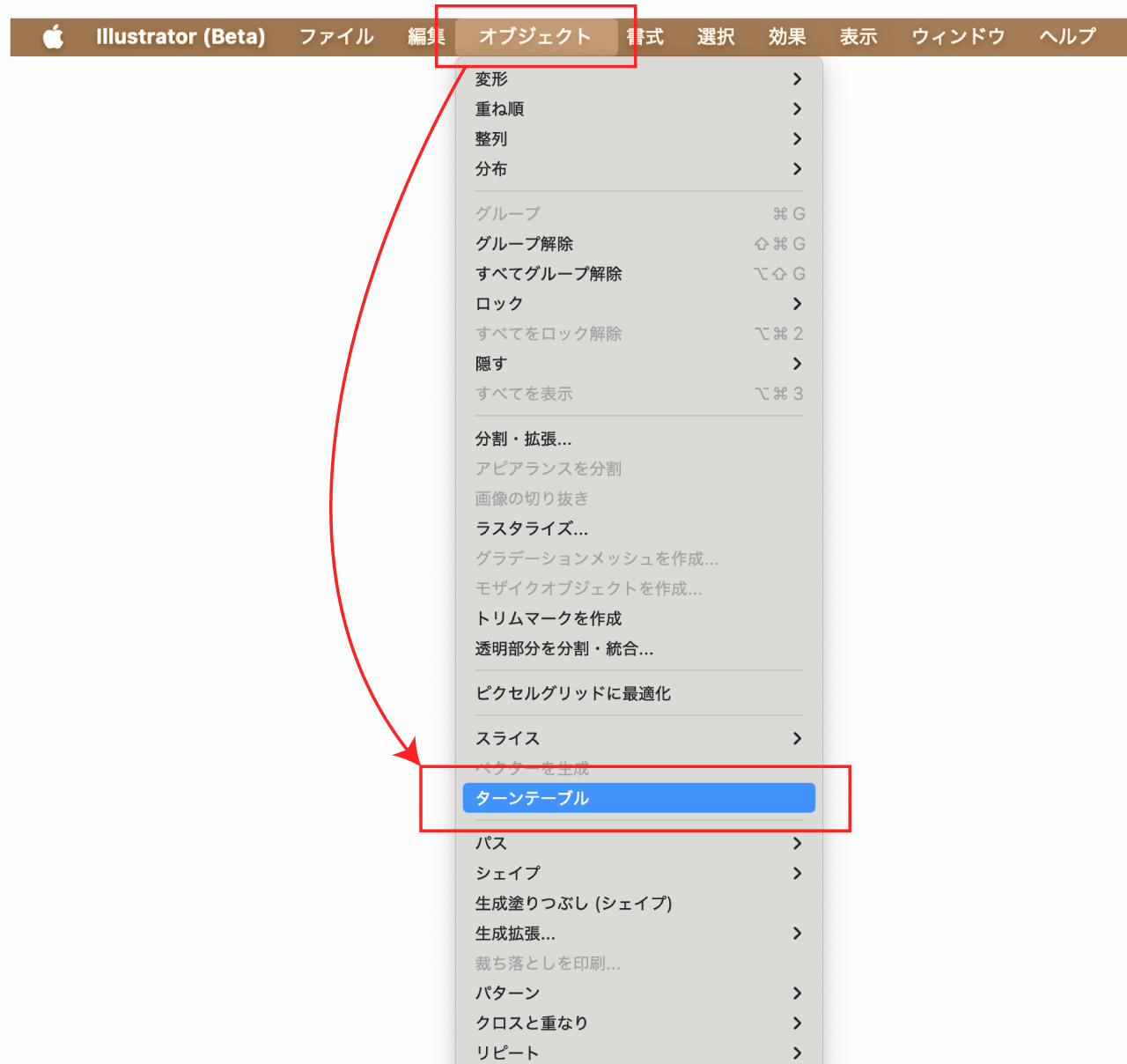Open the ウィンドウ menu
This screenshot has height=1064, width=1127.
[958, 37]
